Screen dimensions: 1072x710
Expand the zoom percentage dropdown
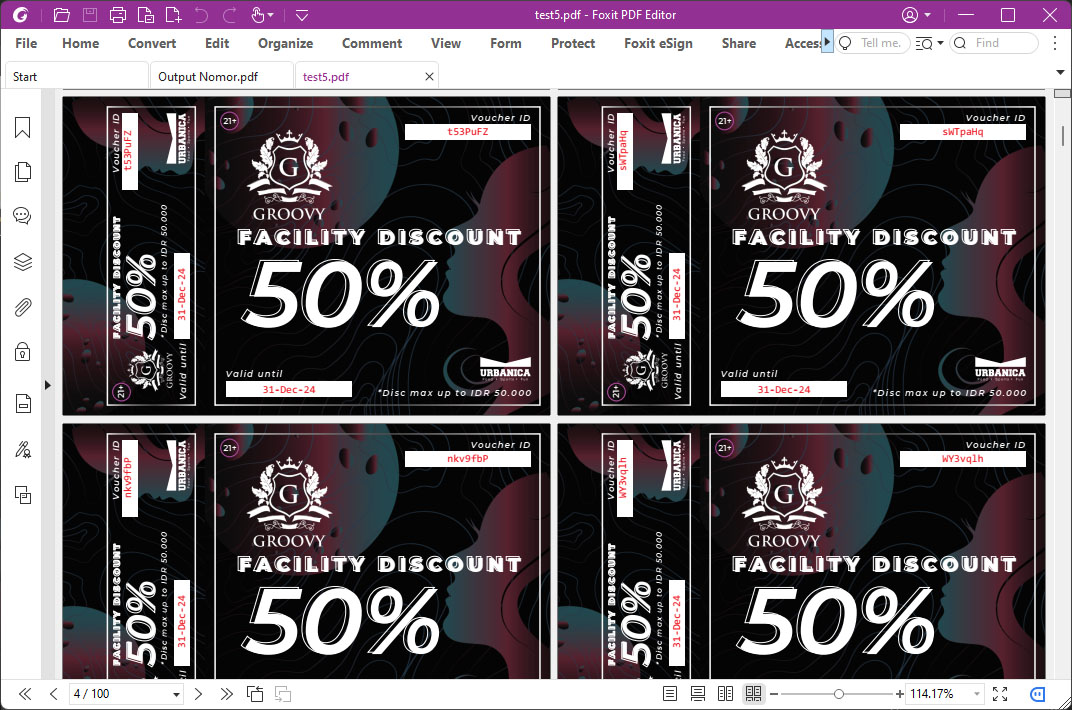click(x=975, y=694)
